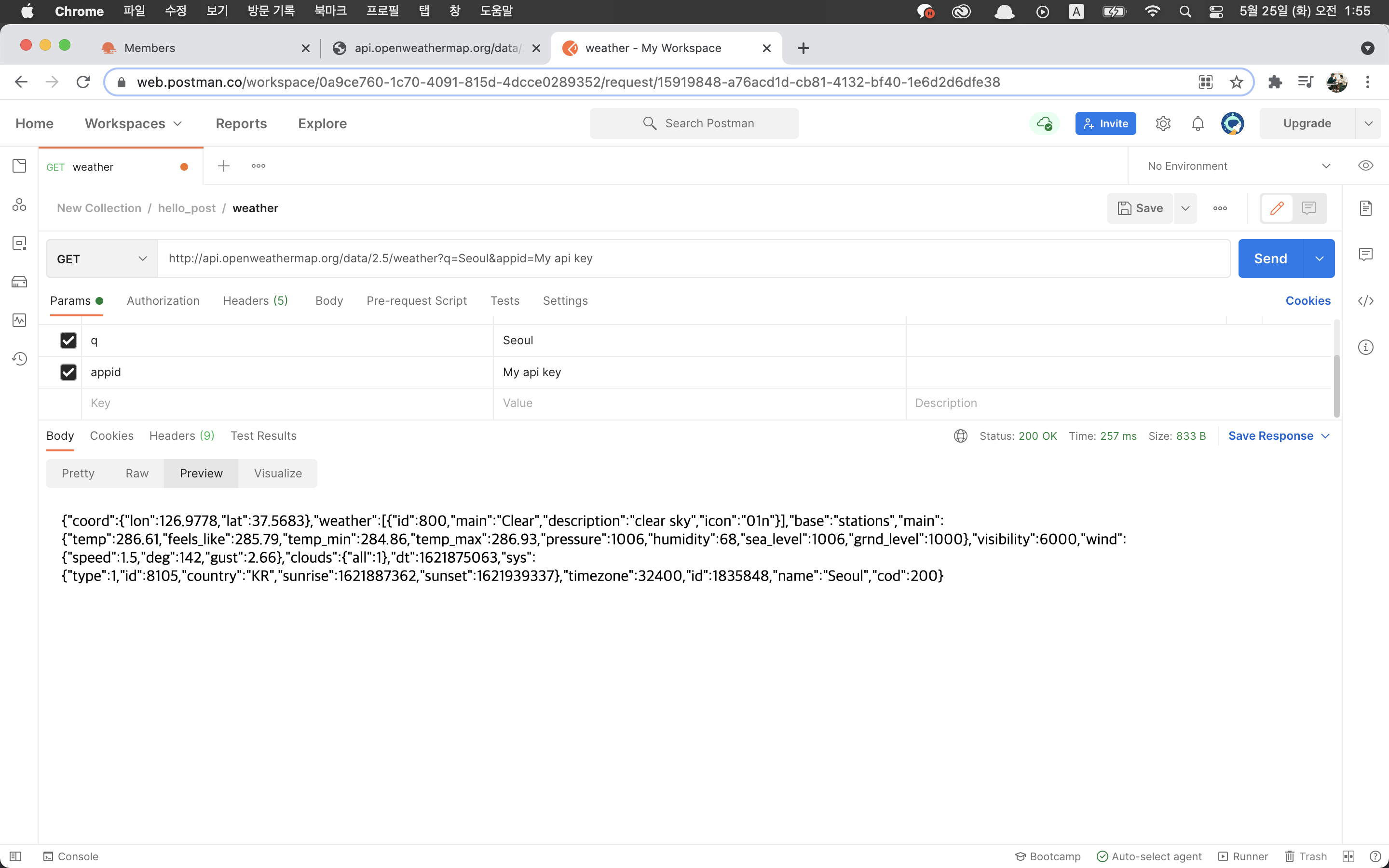This screenshot has height=868, width=1389.
Task: Click the Invite button
Action: coord(1105,123)
